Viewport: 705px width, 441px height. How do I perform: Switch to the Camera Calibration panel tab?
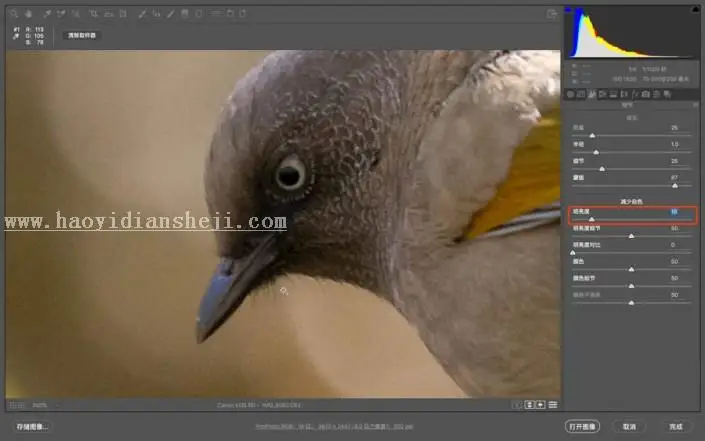(x=646, y=94)
